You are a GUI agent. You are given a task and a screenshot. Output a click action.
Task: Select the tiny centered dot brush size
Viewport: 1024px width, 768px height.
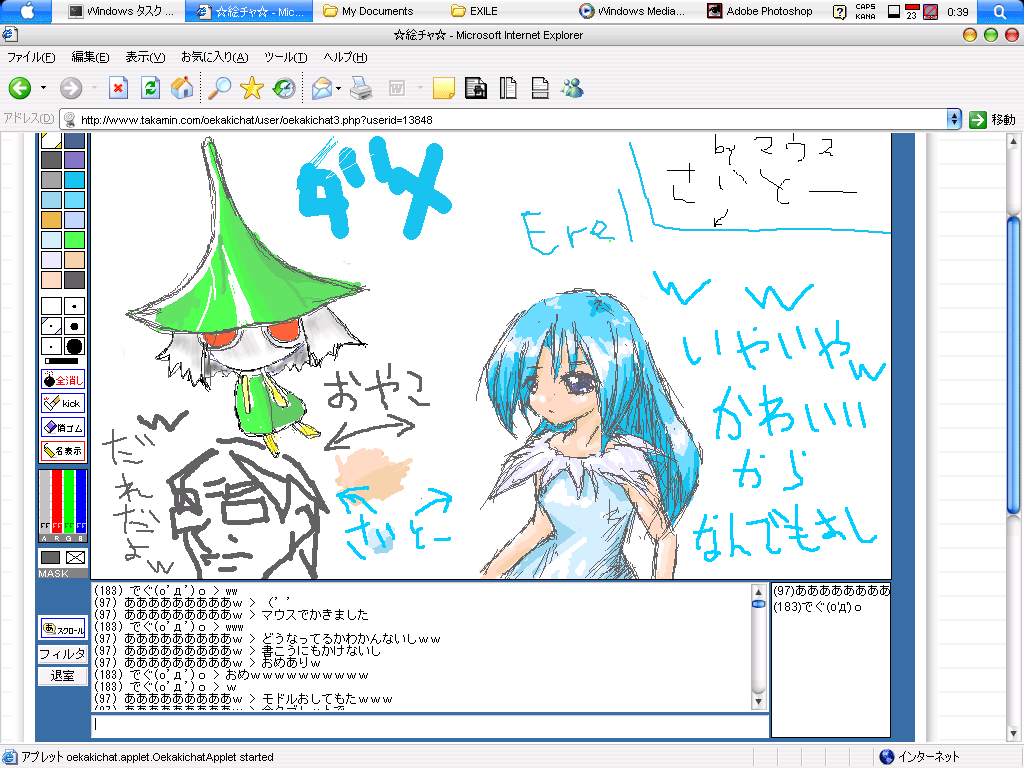52,346
